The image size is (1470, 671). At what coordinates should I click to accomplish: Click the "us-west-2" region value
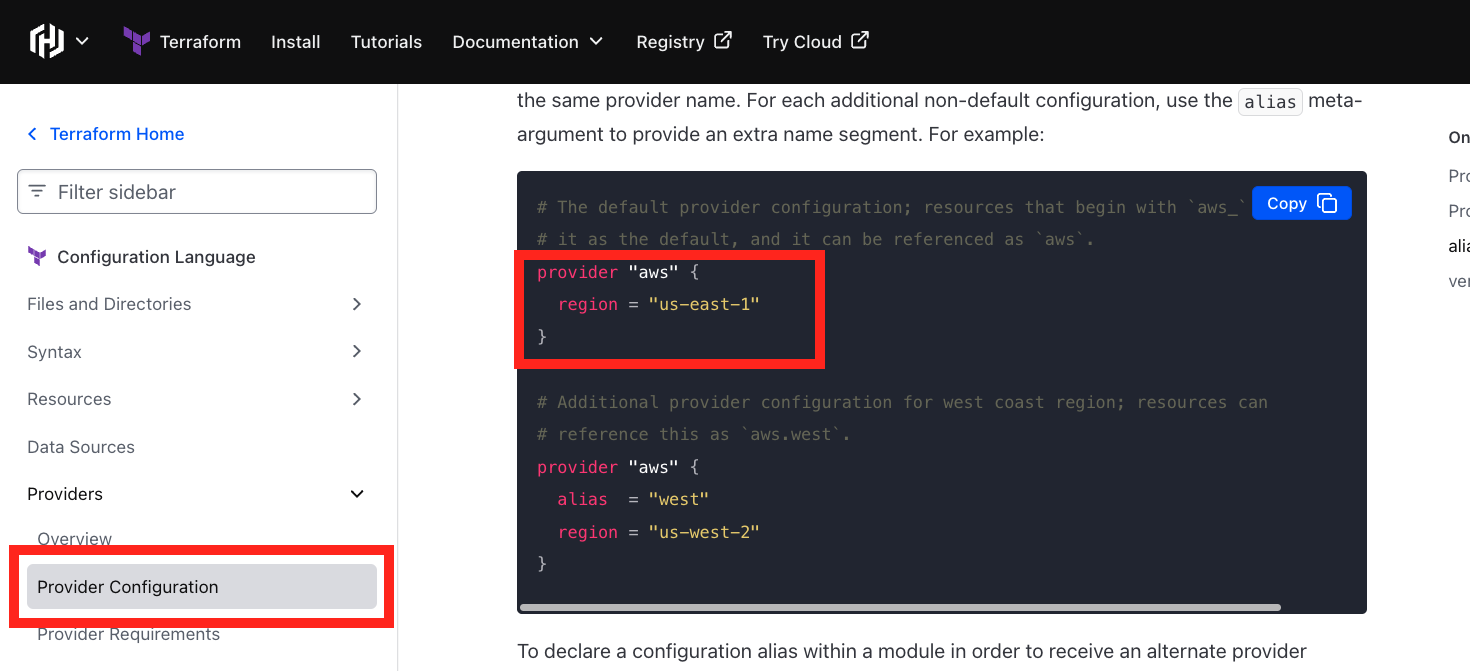tap(704, 532)
